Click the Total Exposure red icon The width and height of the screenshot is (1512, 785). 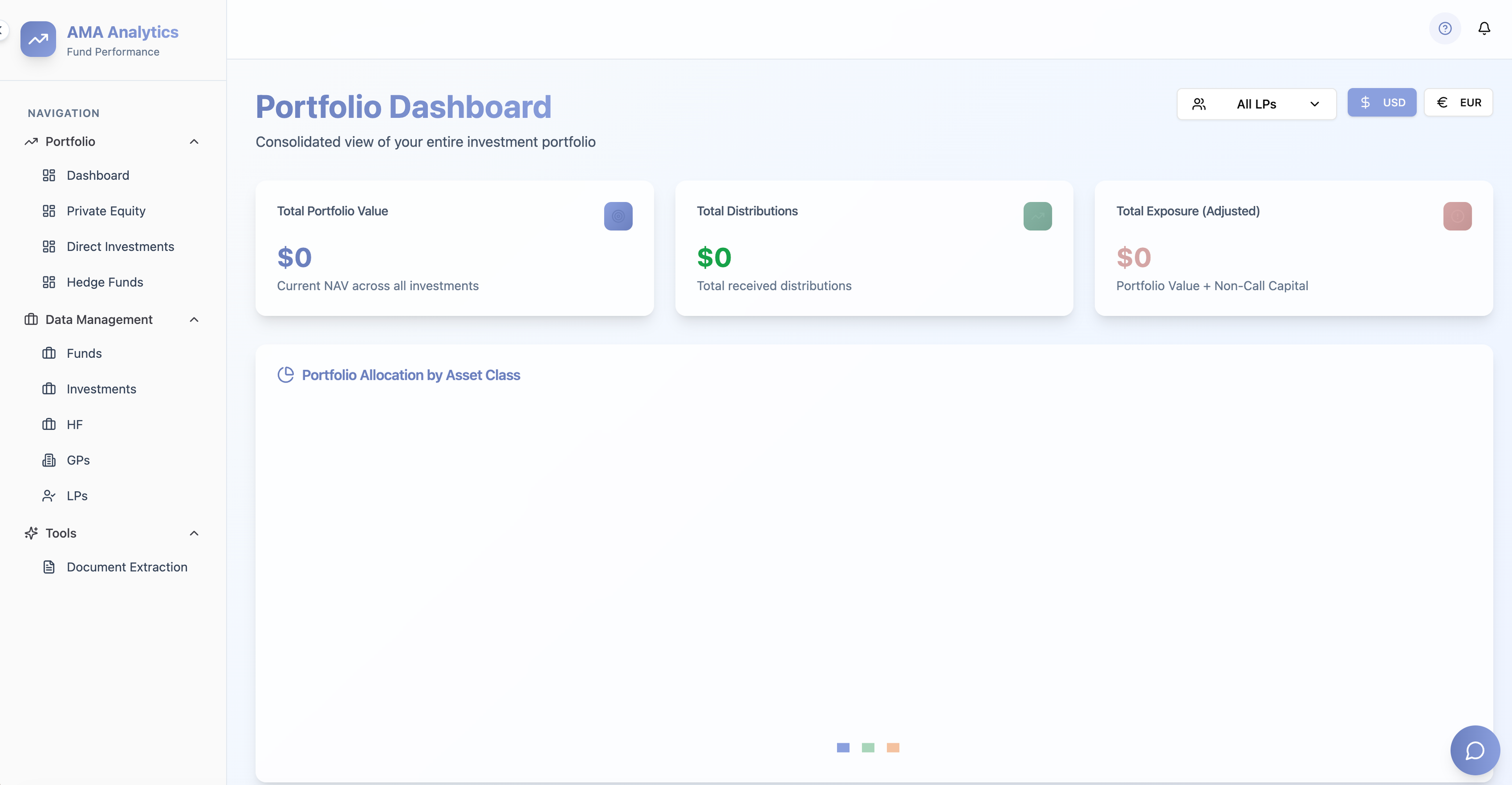pos(1458,216)
